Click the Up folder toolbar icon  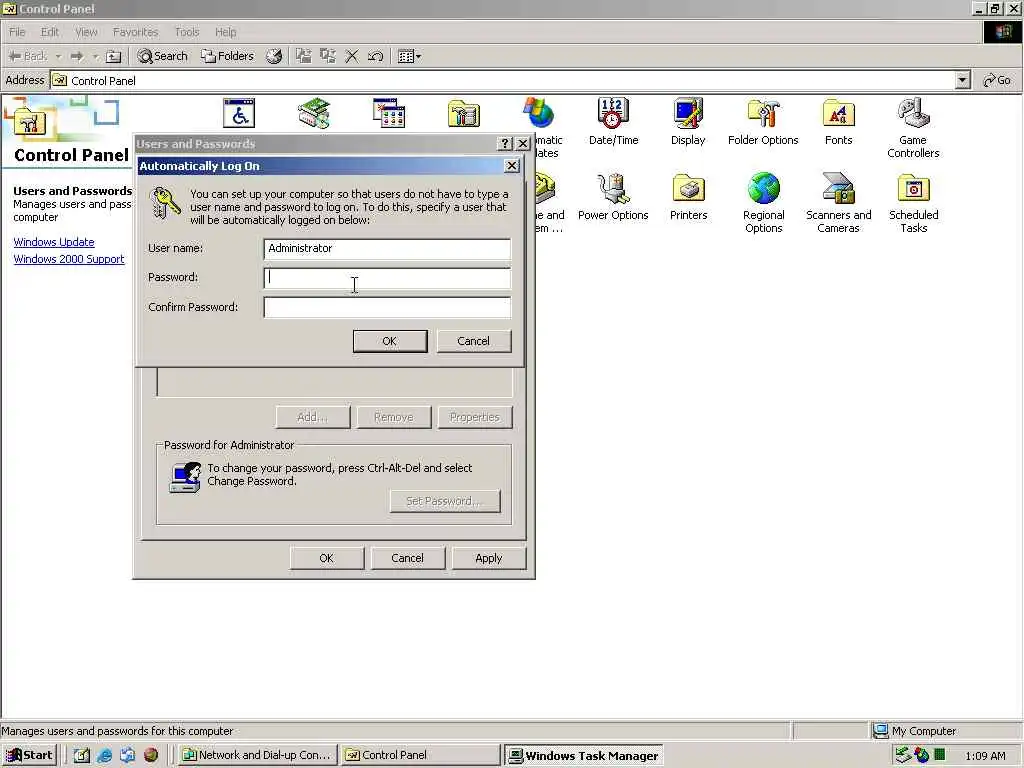(x=114, y=56)
